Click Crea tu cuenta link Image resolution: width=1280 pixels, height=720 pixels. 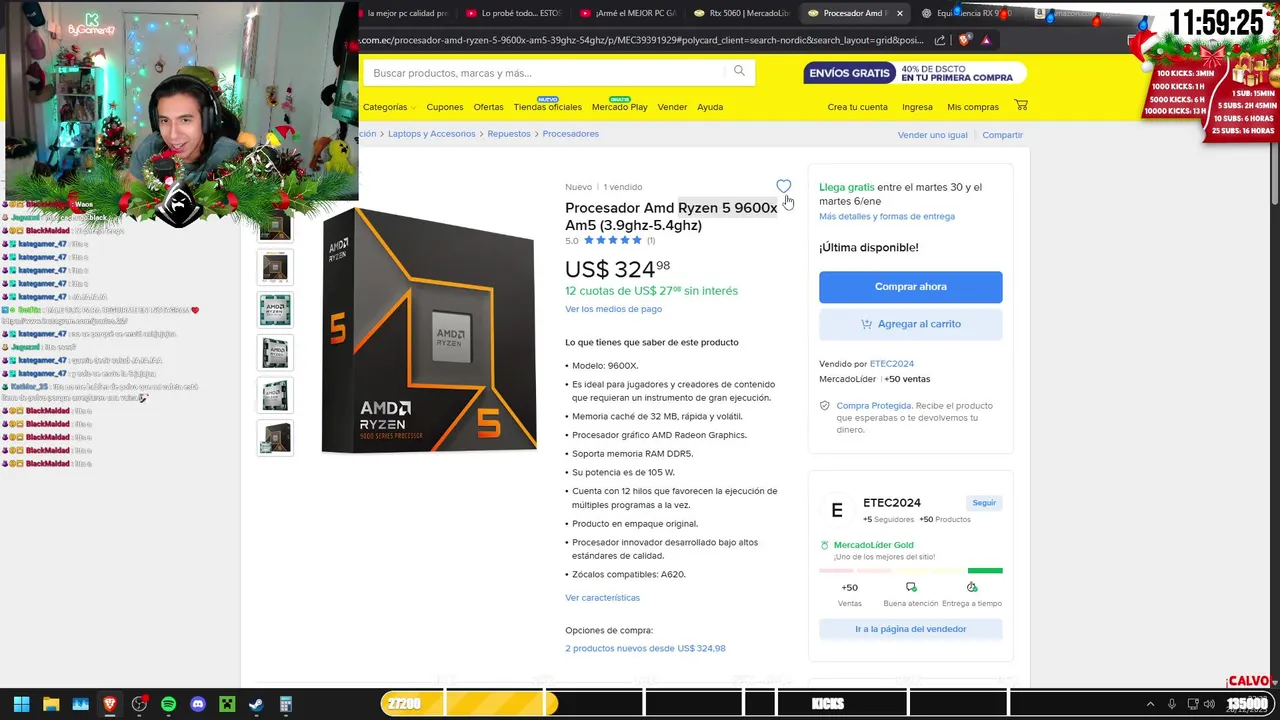click(857, 107)
